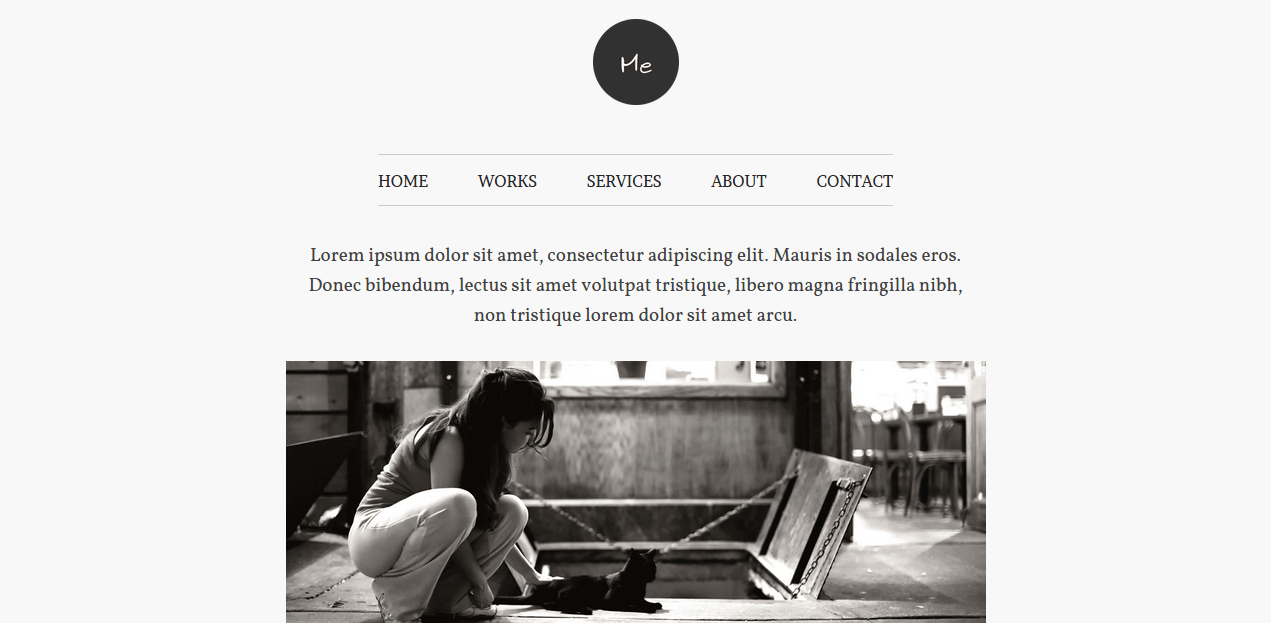1271x623 pixels.
Task: Open the HOME navigation link
Action: pos(403,181)
